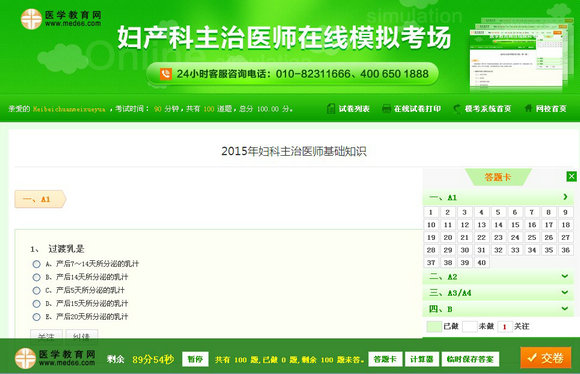580x374 pixels.
Task: Pause the exam timer with 暂停
Action: (x=195, y=359)
